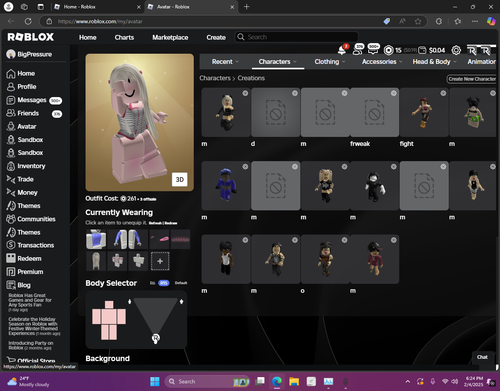Click the browser address bar
The width and height of the screenshot is (500, 391).
click(x=213, y=21)
